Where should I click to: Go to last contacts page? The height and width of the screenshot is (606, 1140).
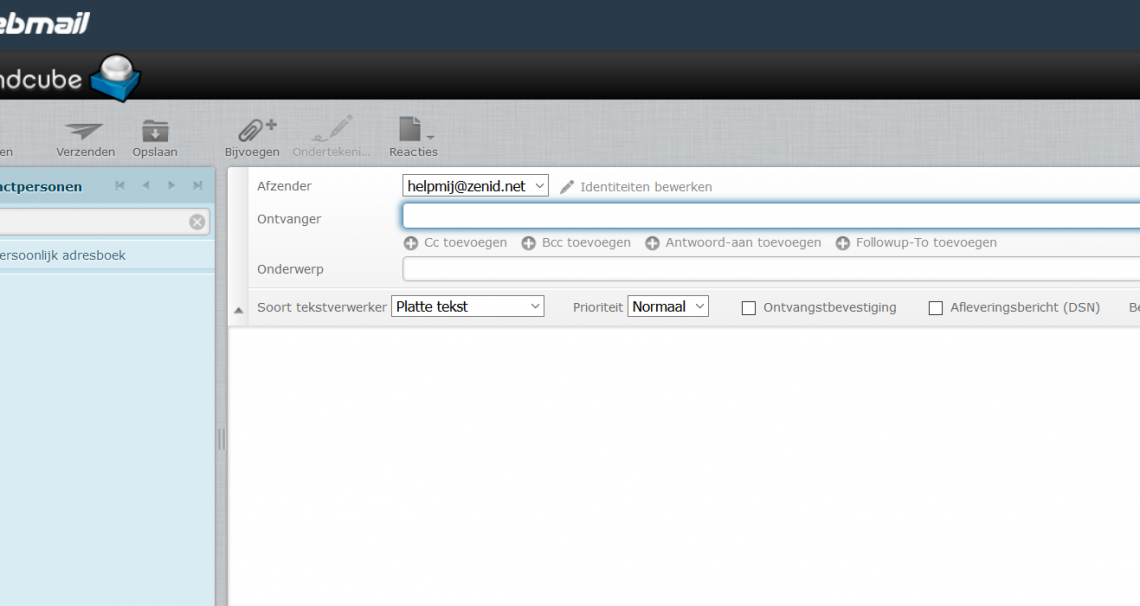[197, 185]
